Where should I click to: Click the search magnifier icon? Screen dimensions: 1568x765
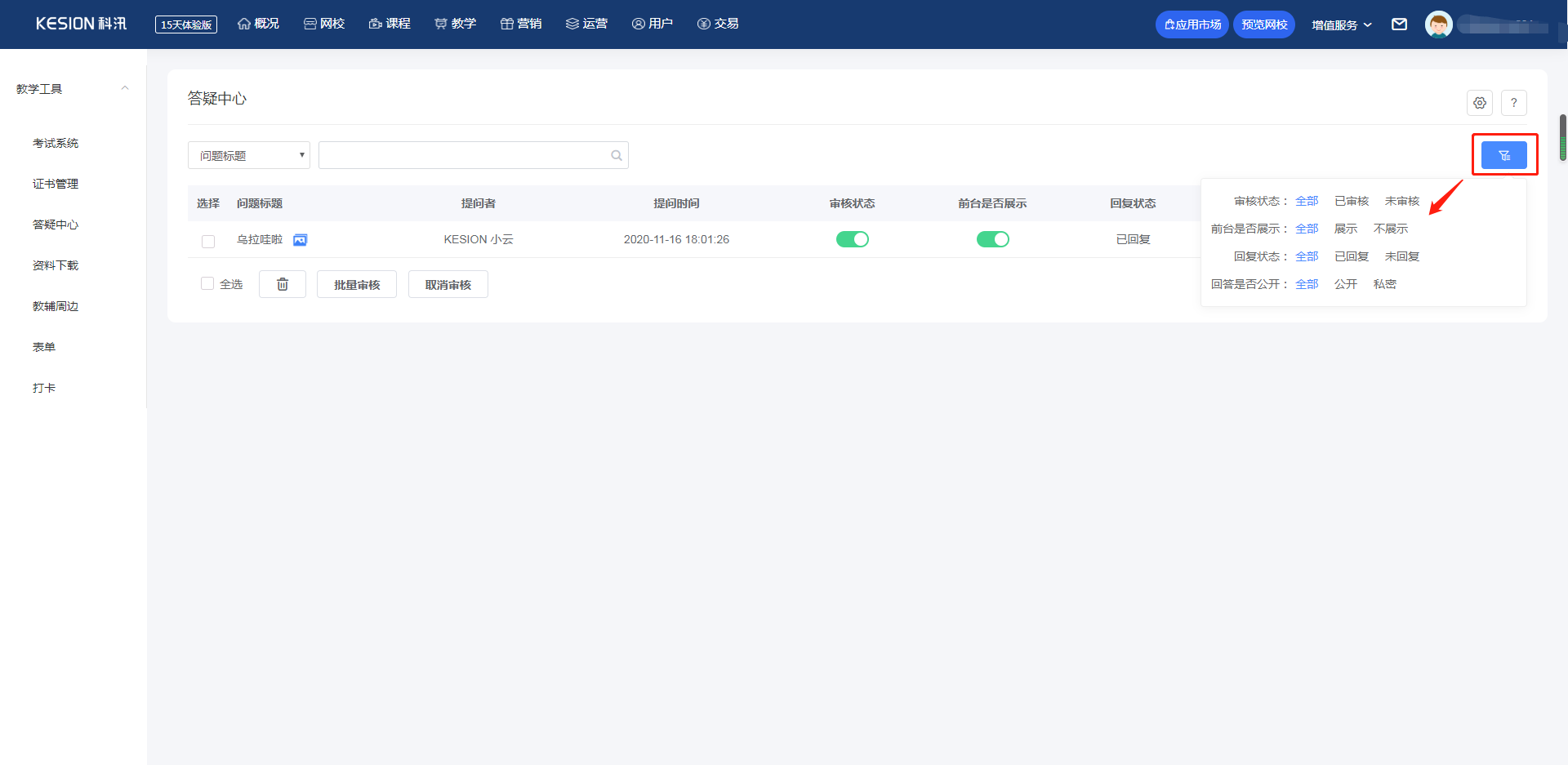(x=617, y=155)
